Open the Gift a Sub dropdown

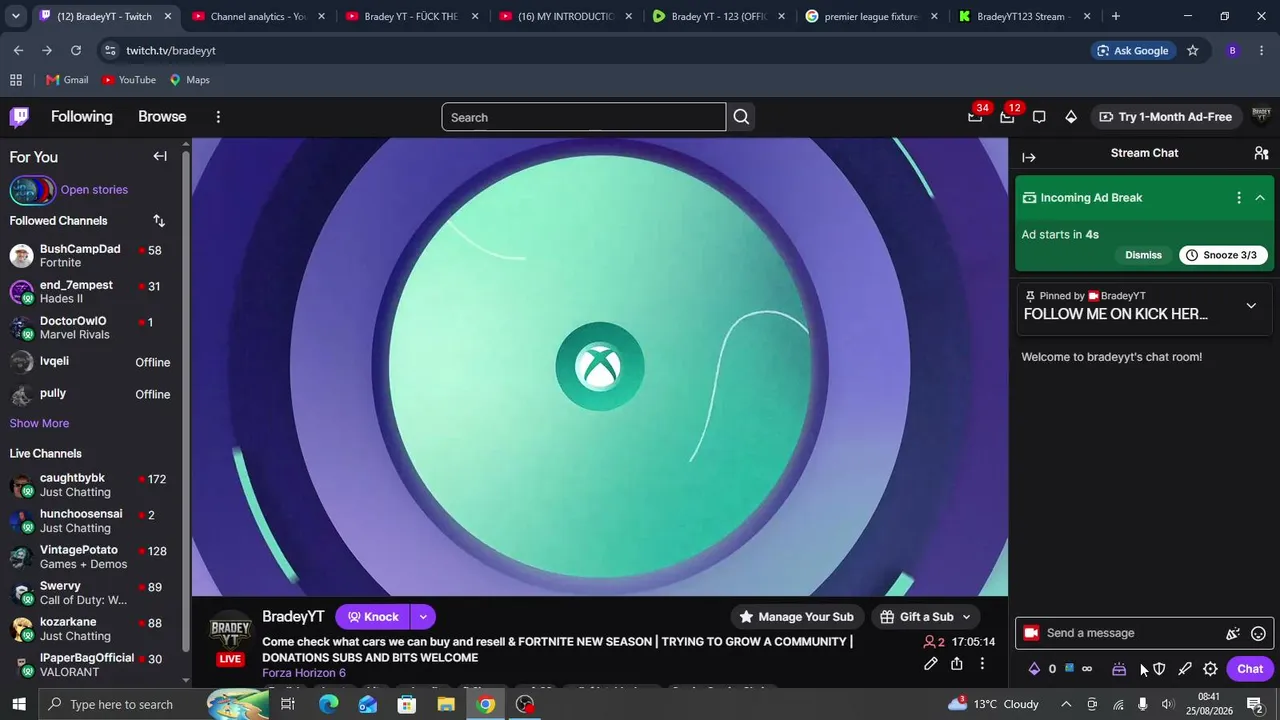pyautogui.click(x=925, y=617)
